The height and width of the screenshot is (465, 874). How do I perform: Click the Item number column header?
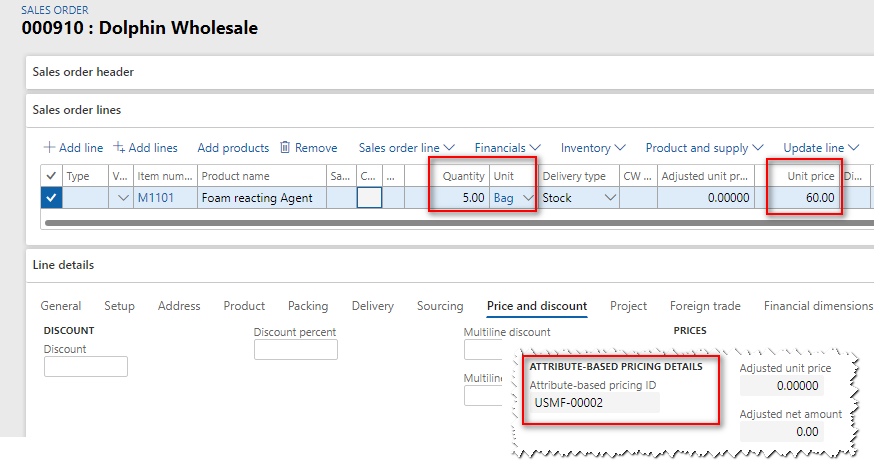click(x=165, y=176)
